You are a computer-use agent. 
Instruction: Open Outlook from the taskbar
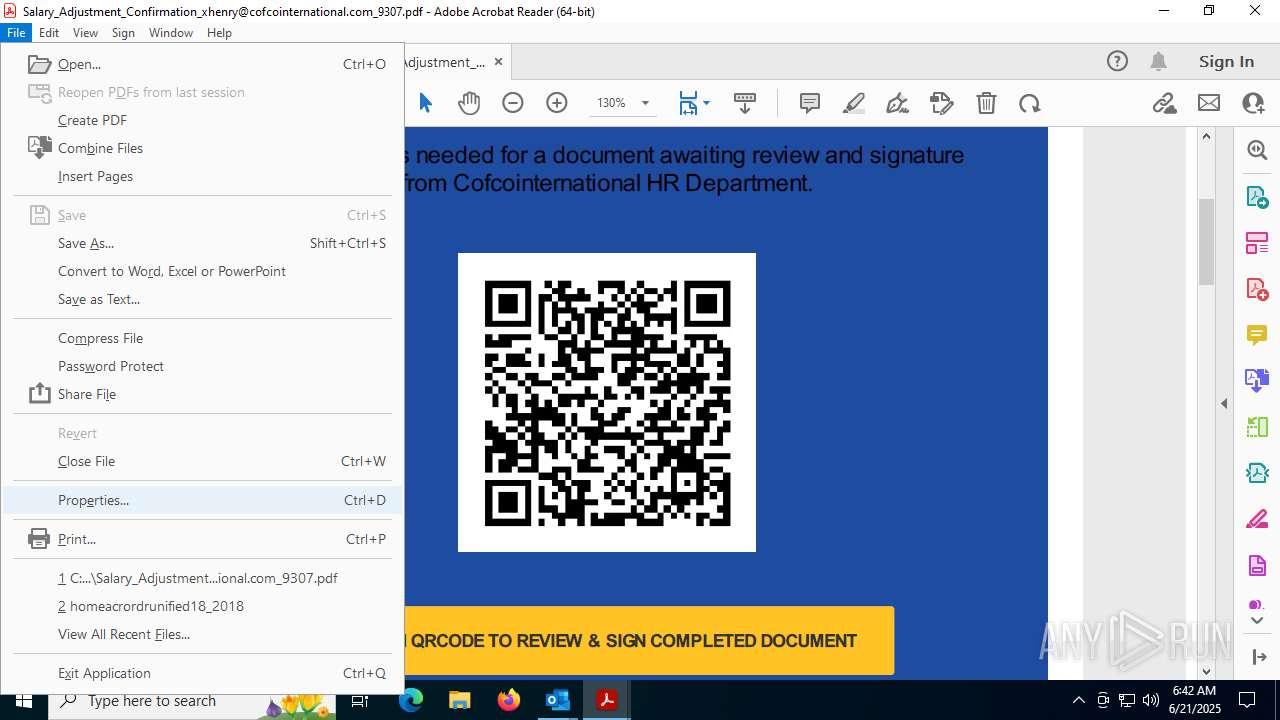(x=557, y=700)
